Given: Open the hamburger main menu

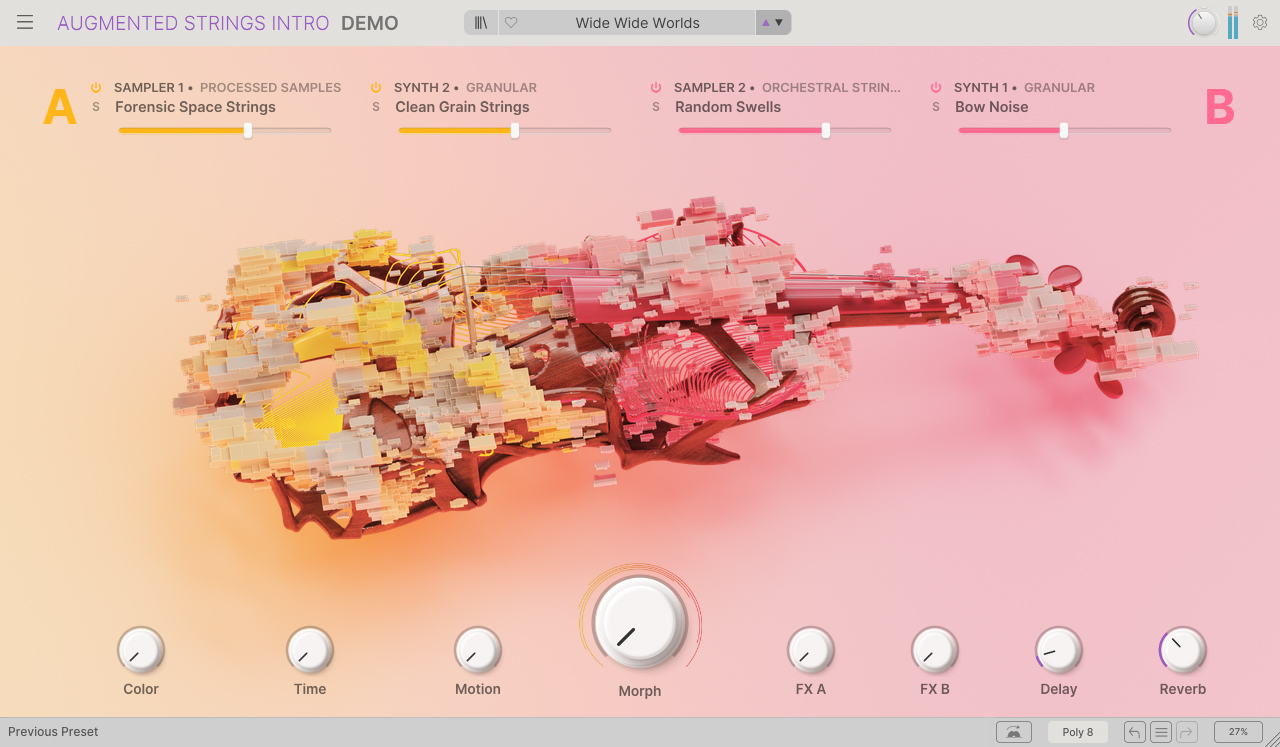Looking at the screenshot, I should [x=25, y=23].
